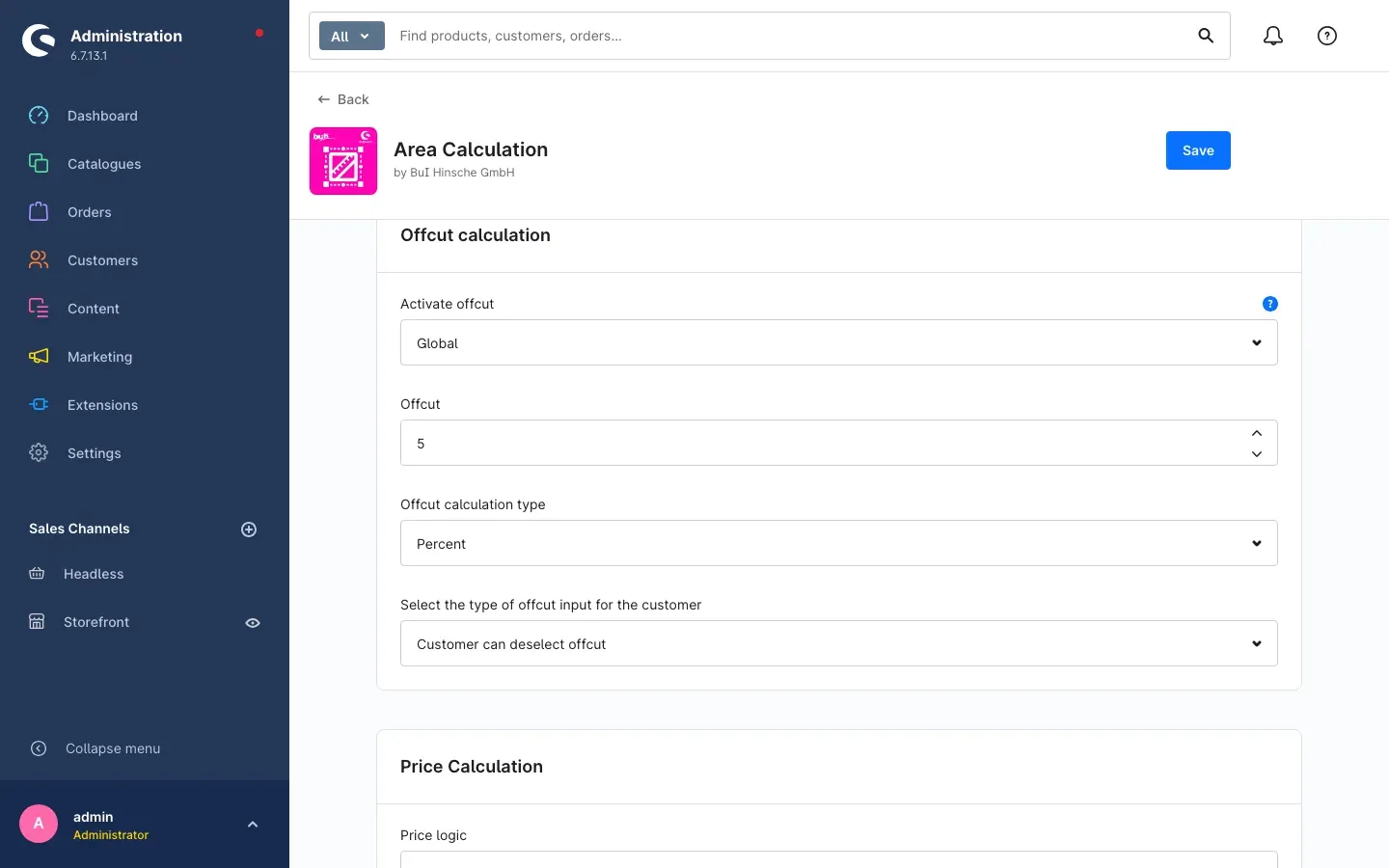
Task: Go back using the Back link
Action: coord(343,99)
